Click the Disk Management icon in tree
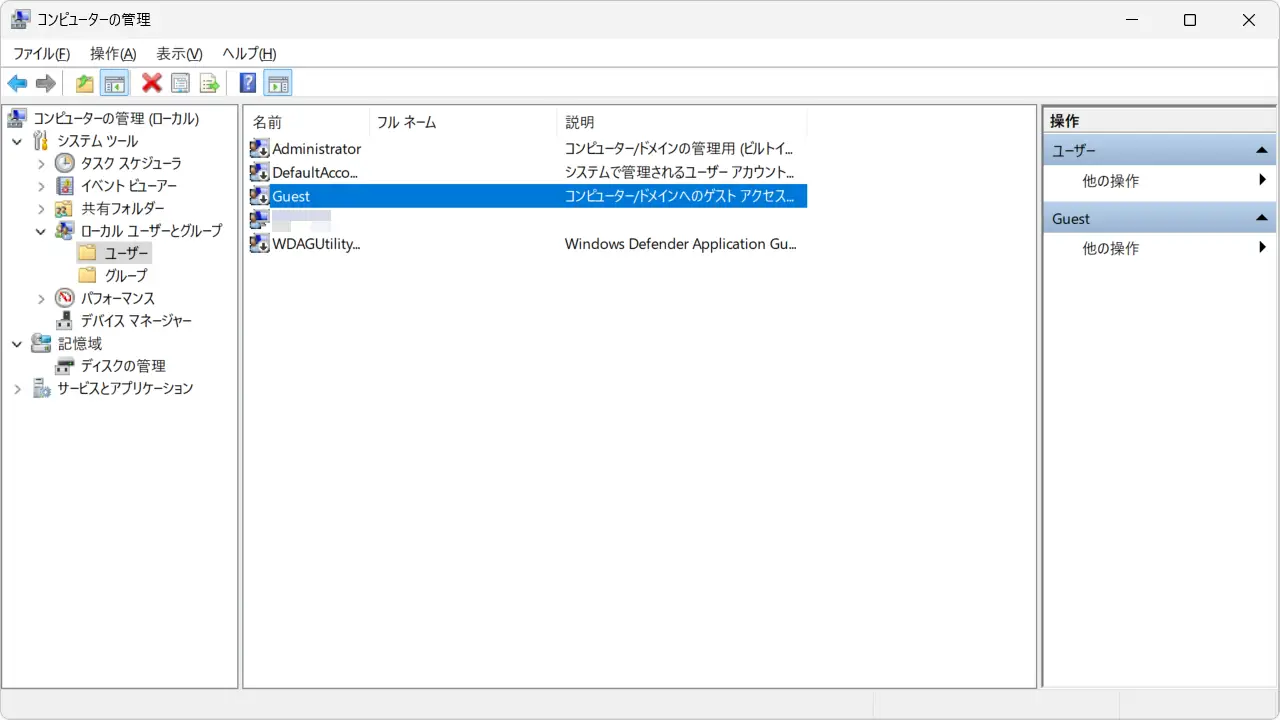The height and width of the screenshot is (720, 1280). point(65,366)
